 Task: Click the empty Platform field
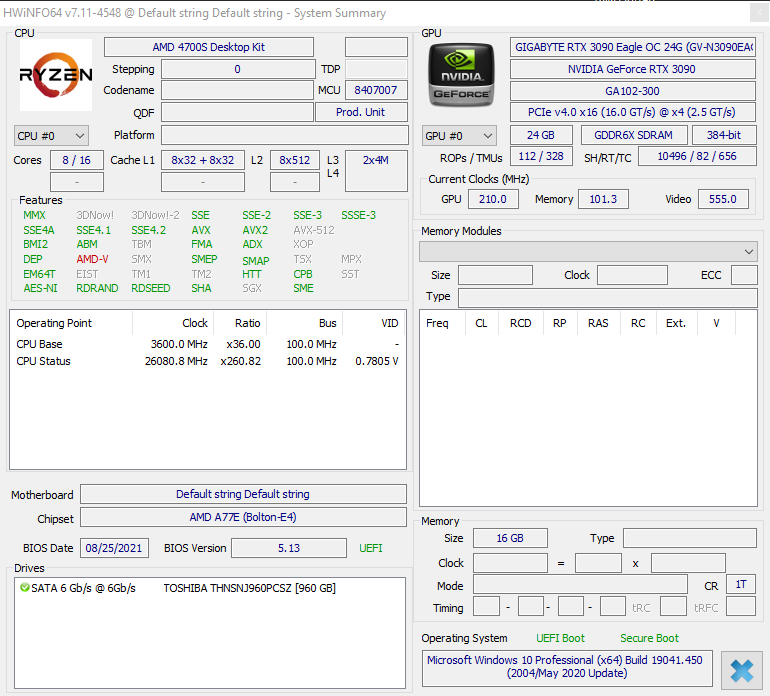pos(285,135)
